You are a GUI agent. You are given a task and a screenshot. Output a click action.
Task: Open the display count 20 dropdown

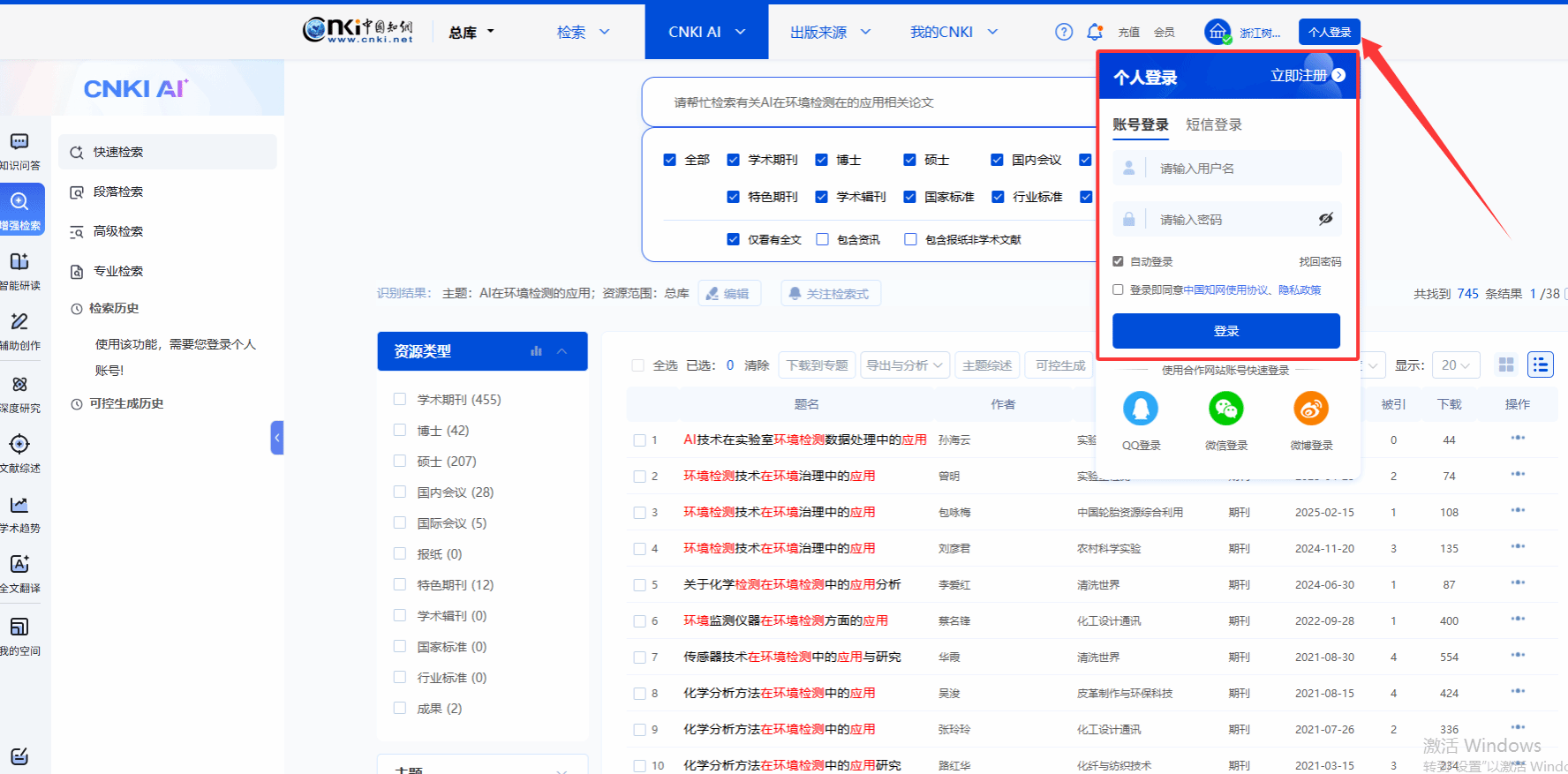pos(1455,365)
